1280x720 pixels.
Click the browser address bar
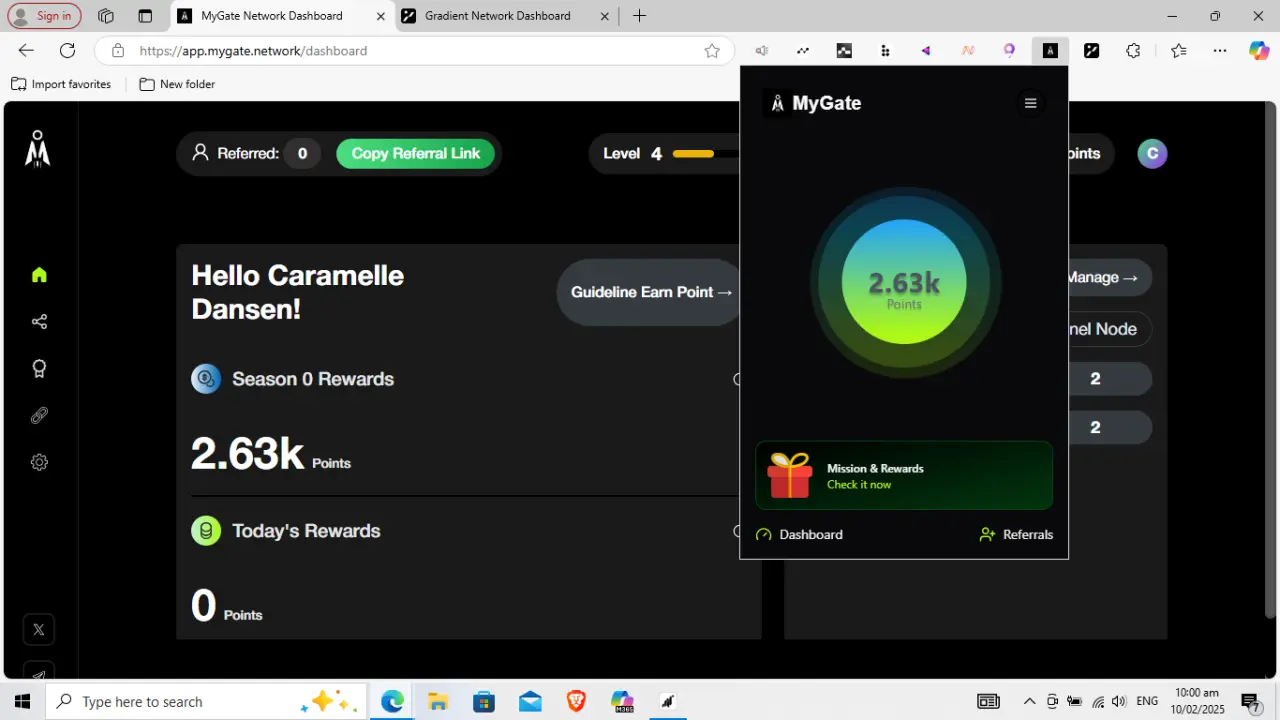414,51
